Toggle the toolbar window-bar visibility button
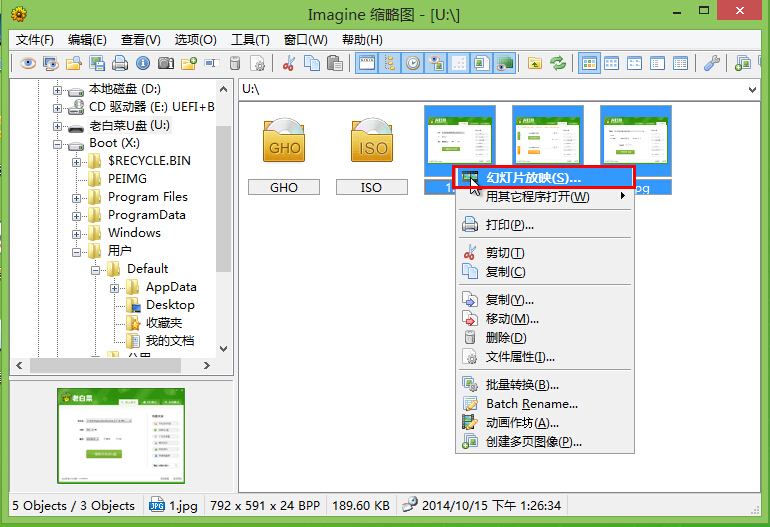 367,63
